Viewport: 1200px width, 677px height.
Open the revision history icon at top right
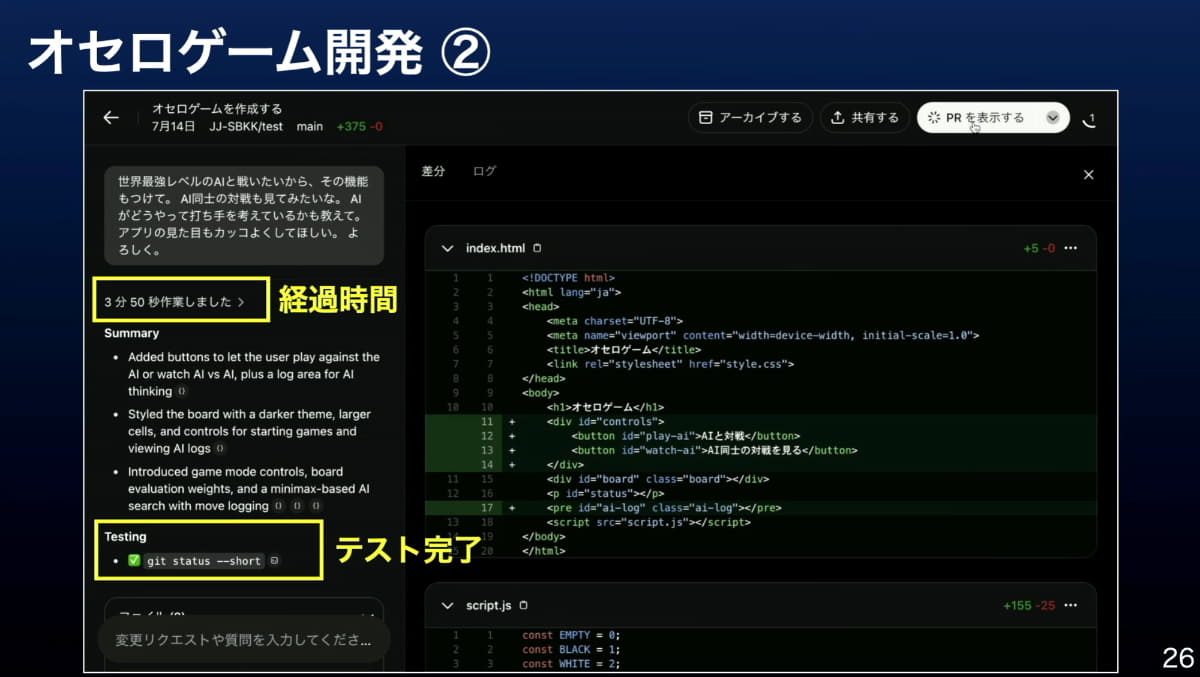[x=1090, y=118]
